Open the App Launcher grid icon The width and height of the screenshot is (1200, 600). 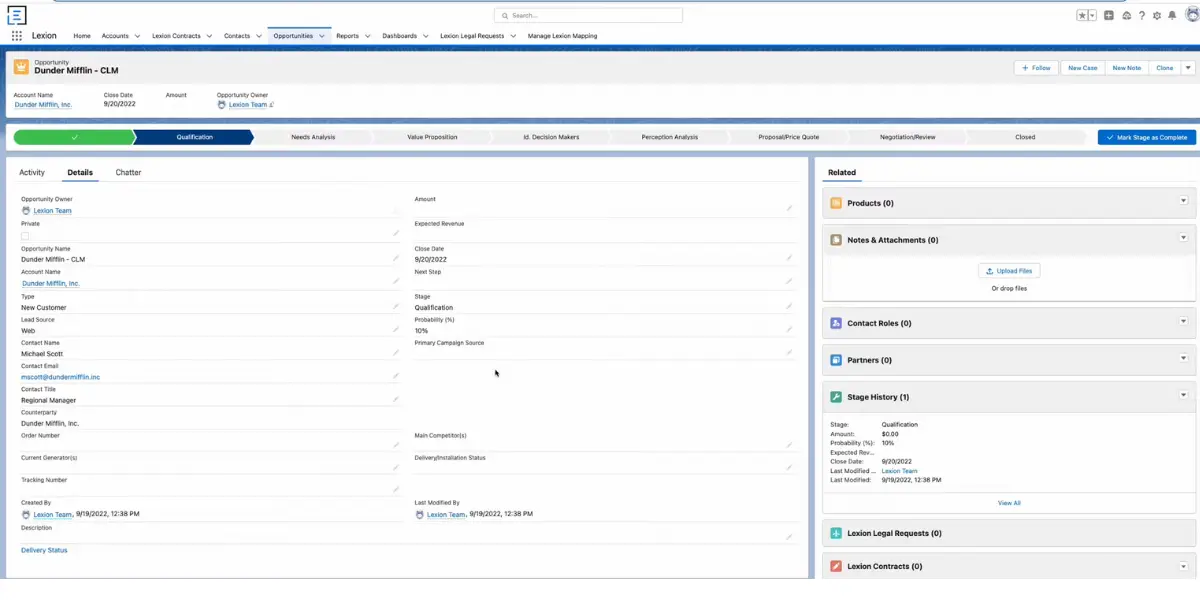click(17, 36)
